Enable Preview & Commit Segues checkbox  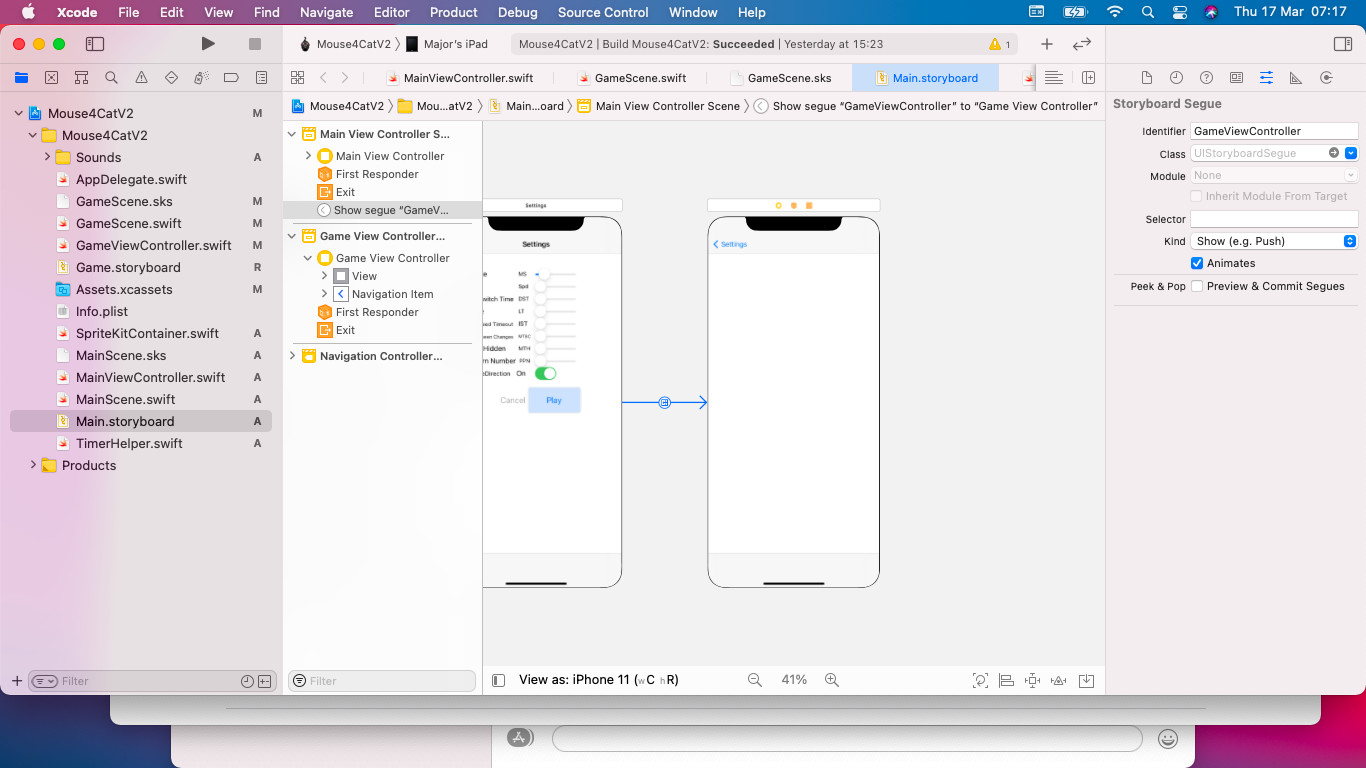[1197, 286]
